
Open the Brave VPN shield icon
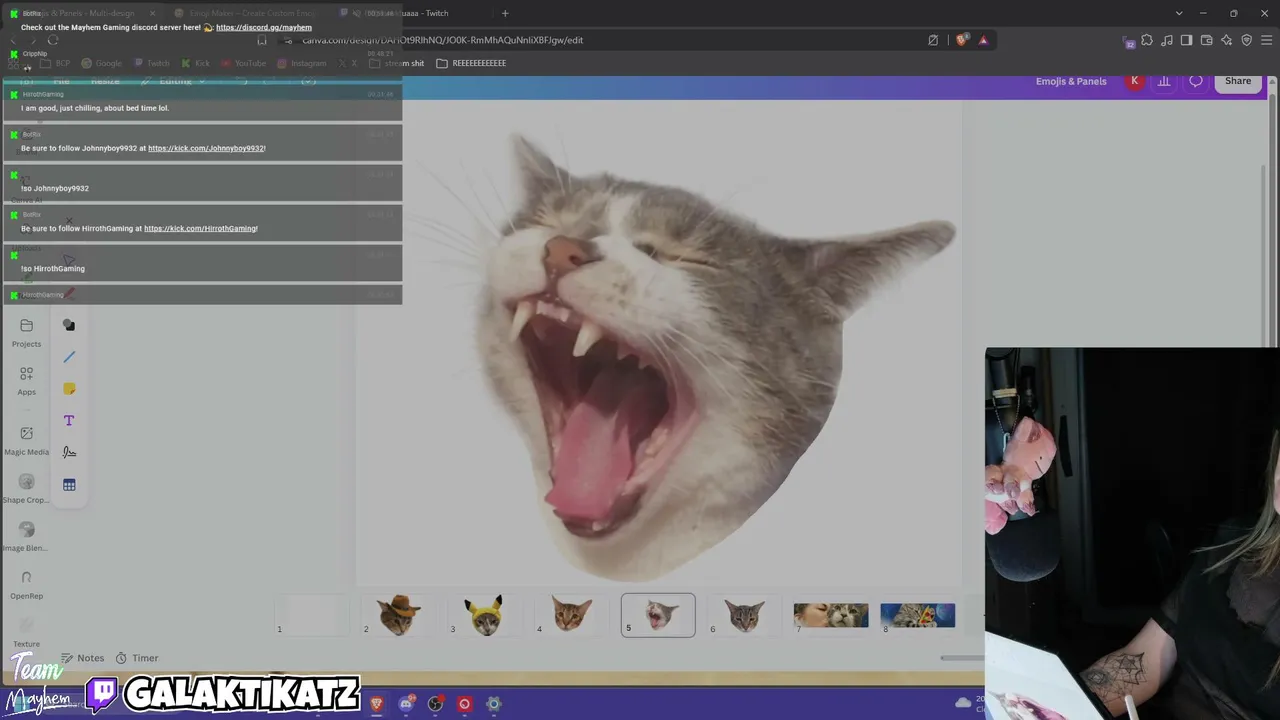(1247, 40)
